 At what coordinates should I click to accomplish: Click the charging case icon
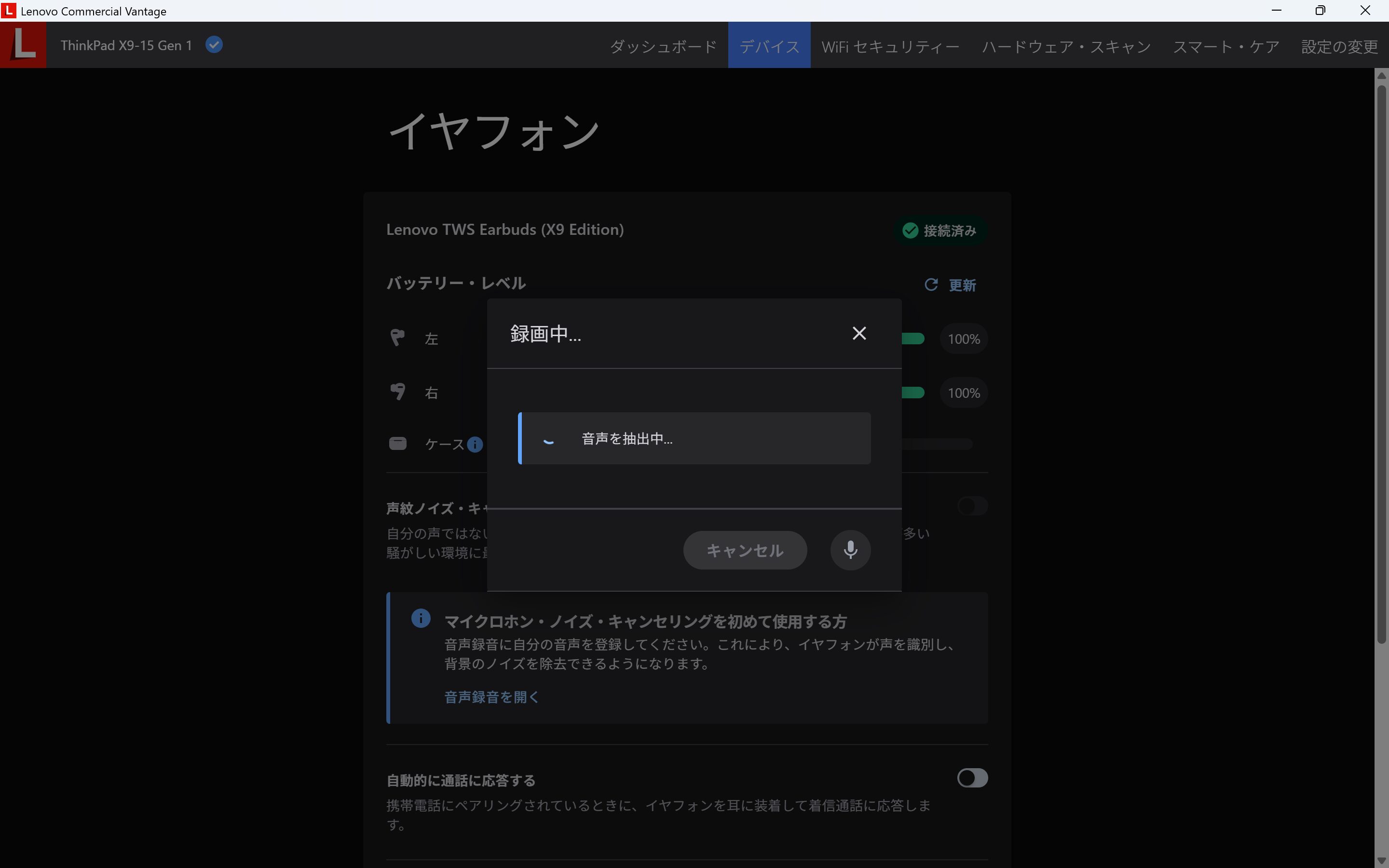click(398, 443)
